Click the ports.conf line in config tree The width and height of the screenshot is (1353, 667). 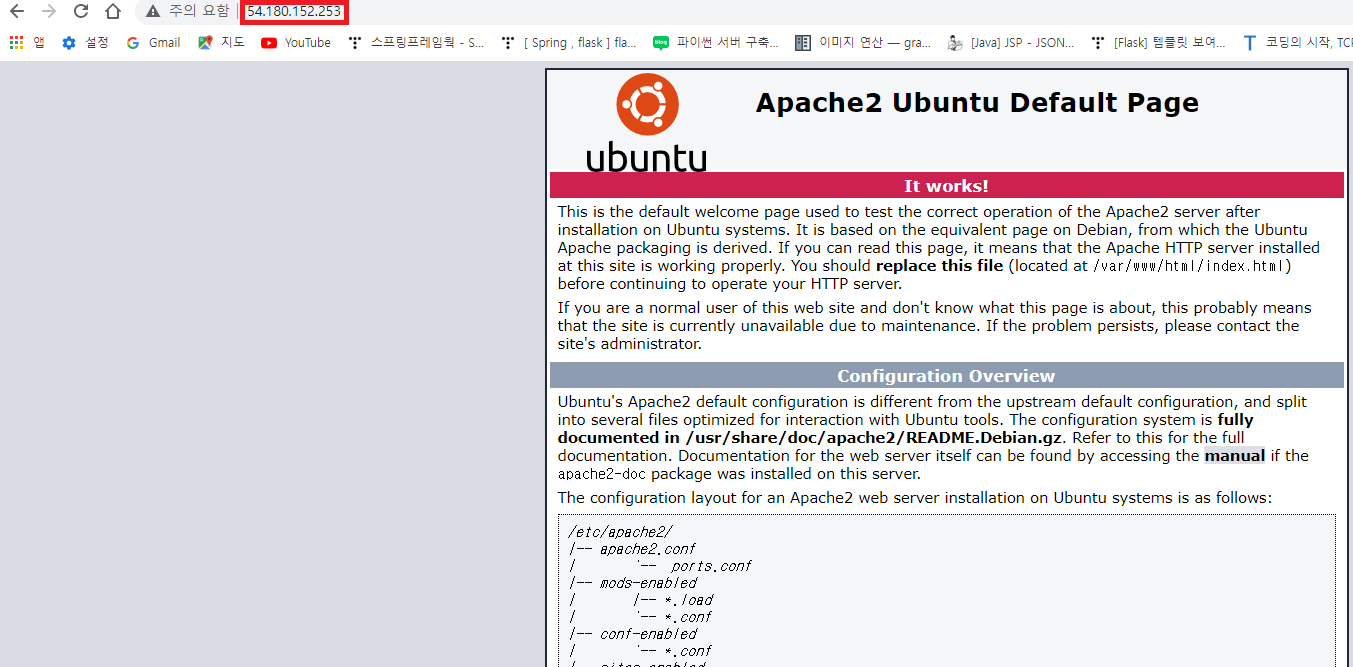(710, 566)
